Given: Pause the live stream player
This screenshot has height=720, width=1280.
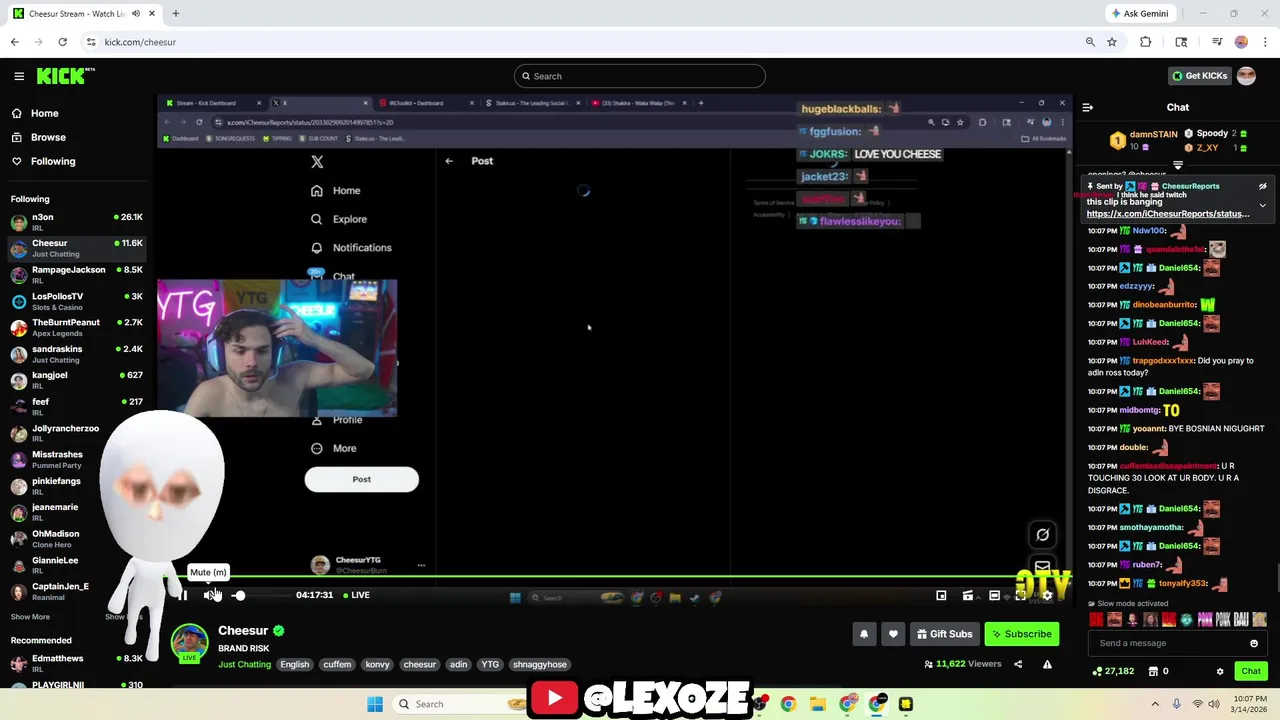Looking at the screenshot, I should coord(182,595).
